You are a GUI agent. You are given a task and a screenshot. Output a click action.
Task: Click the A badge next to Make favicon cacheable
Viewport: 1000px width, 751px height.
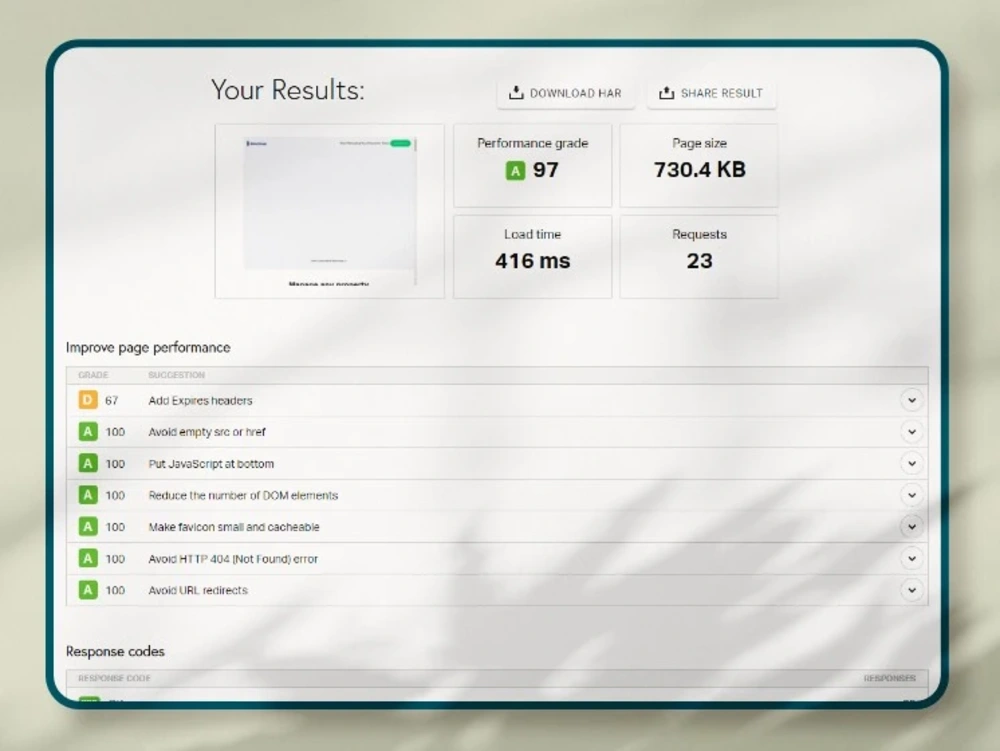point(88,527)
